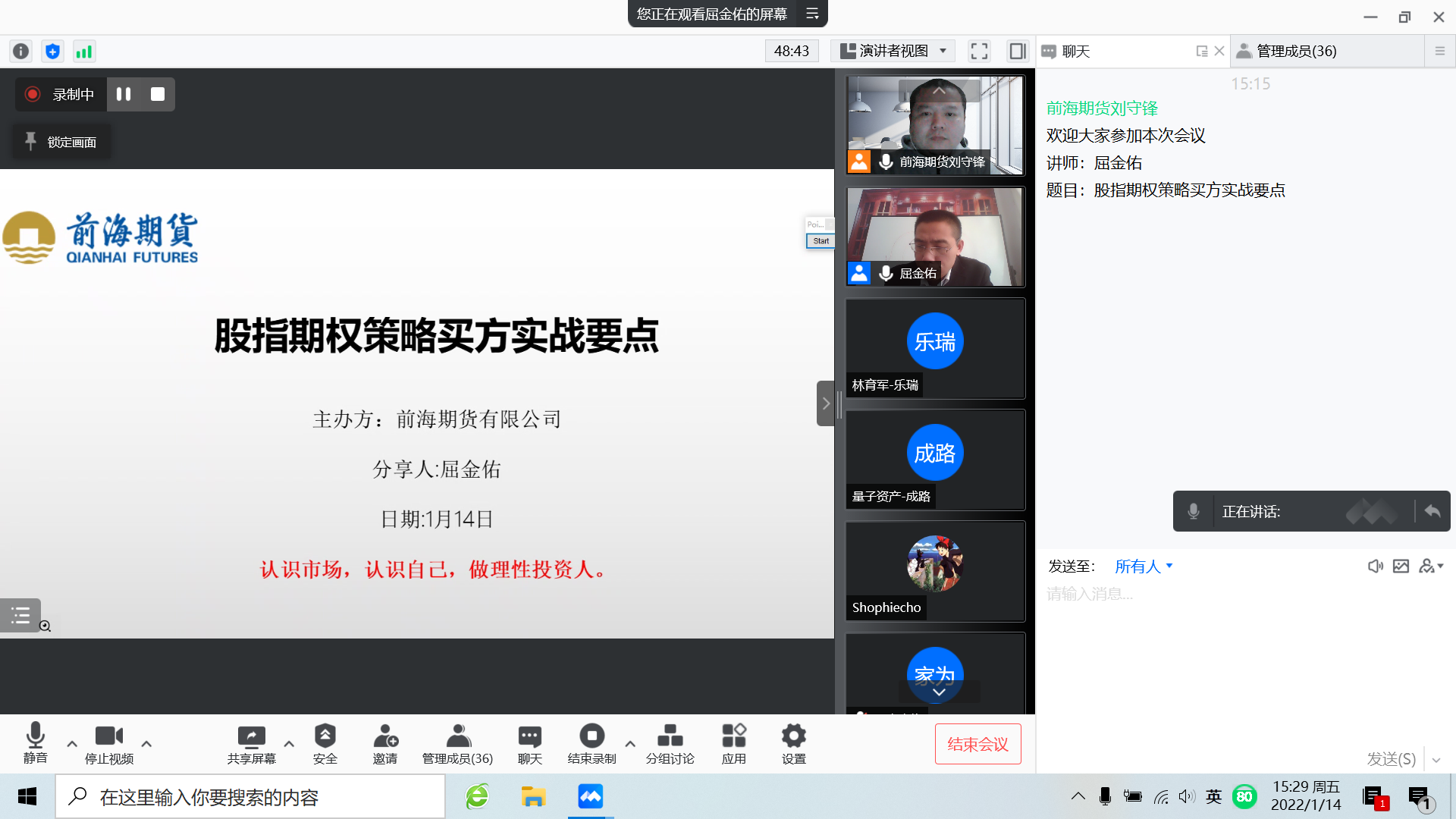Open the side panel hamburger menu
This screenshot has height=819, width=1456.
1440,51
